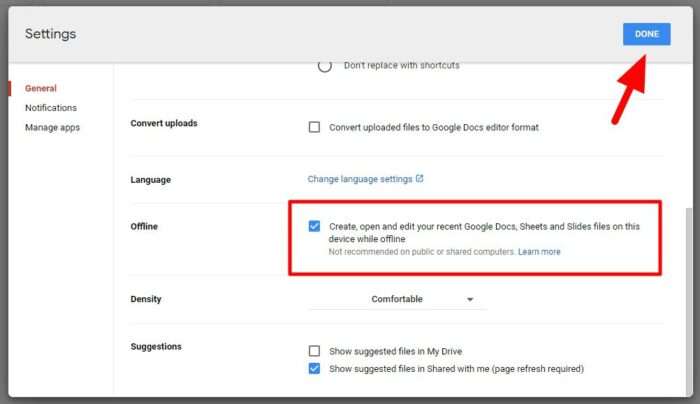Select the General settings tab
Image resolution: width=700 pixels, height=404 pixels.
(x=41, y=88)
